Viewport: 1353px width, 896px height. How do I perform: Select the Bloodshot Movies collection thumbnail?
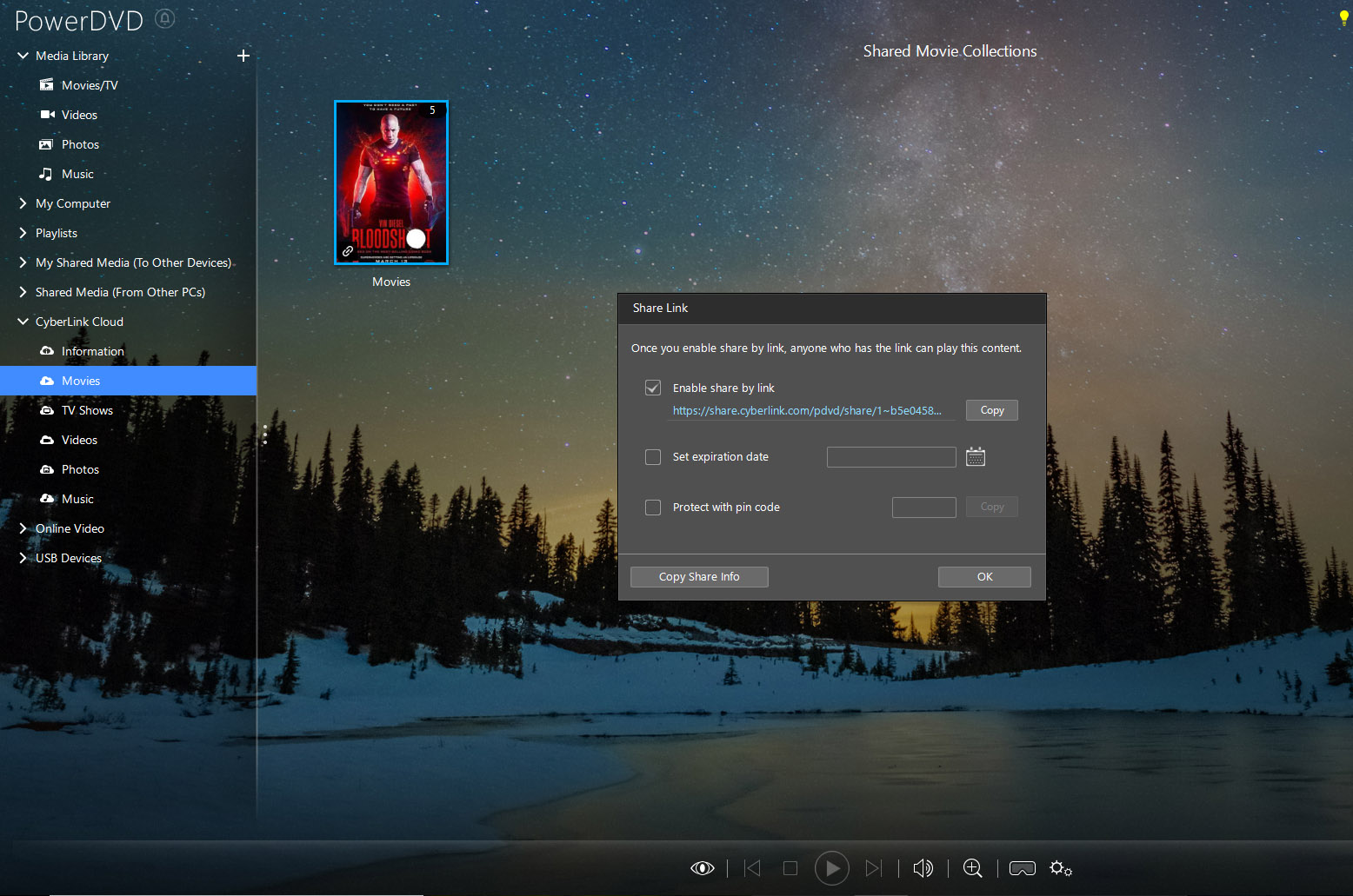coord(391,183)
